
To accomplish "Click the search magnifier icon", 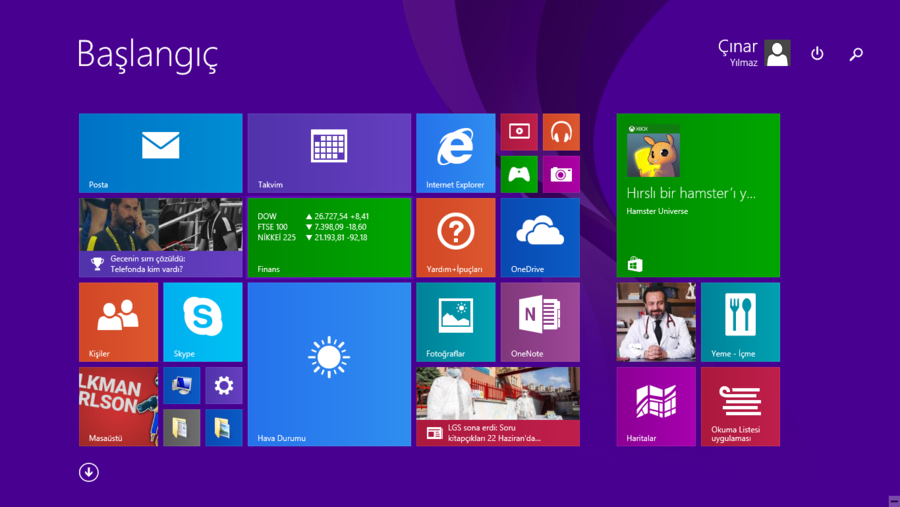I will point(856,54).
